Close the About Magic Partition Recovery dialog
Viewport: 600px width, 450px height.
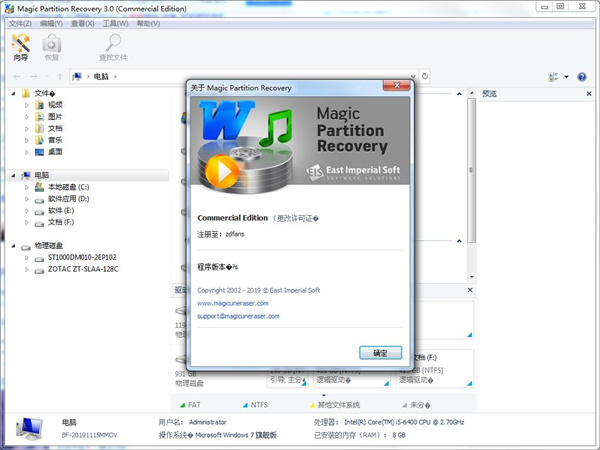397,85
